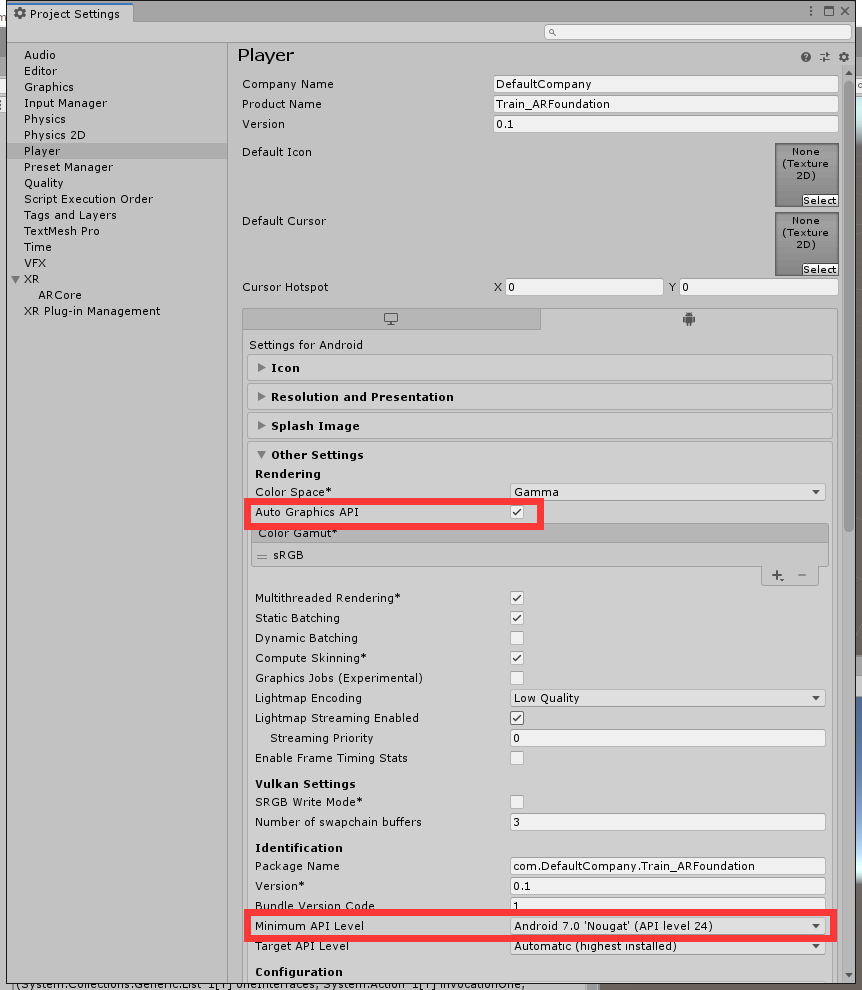862x990 pixels.
Task: Open the window kebab options menu
Action: coord(811,11)
